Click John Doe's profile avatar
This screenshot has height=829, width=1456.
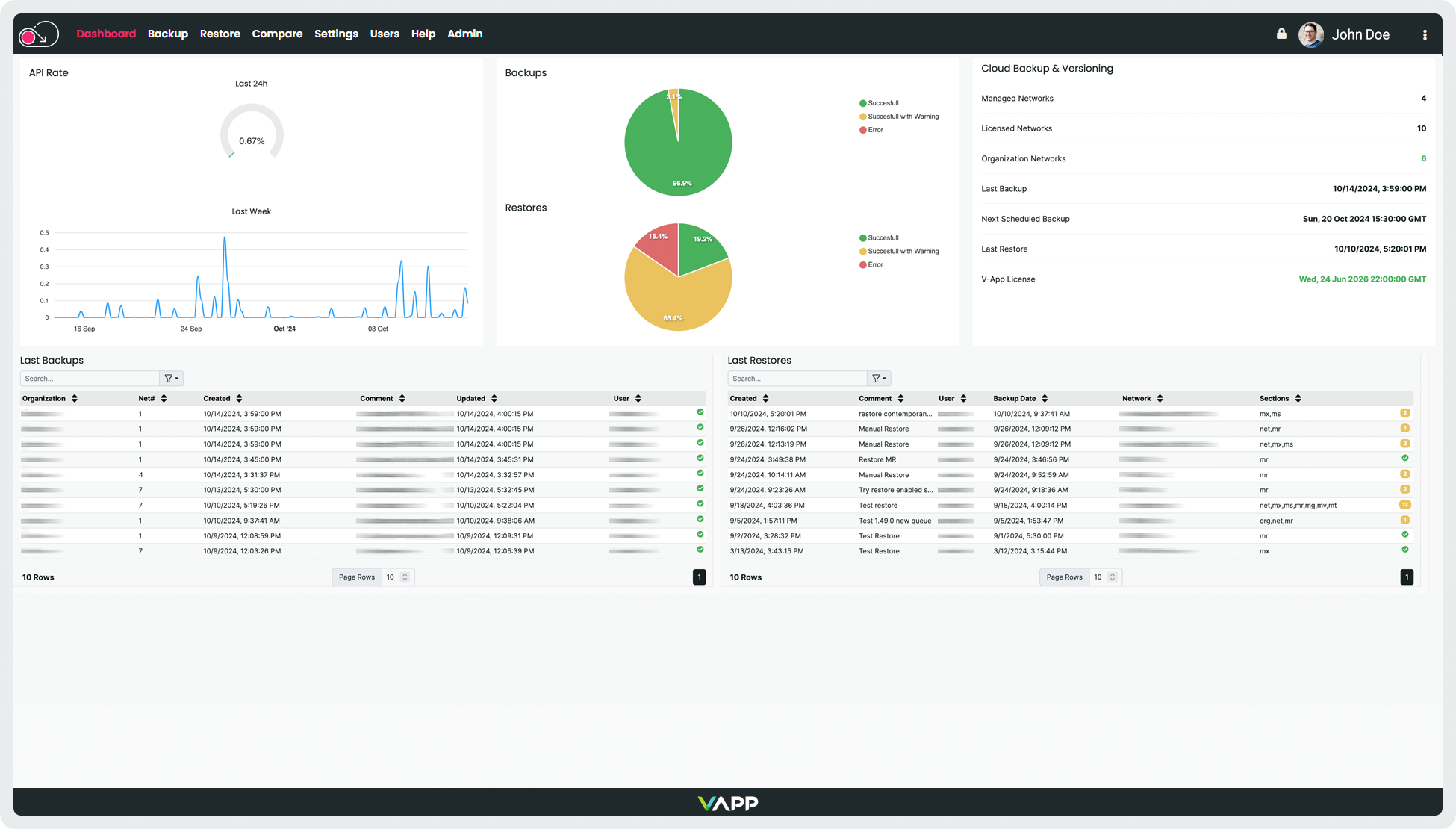point(1310,34)
